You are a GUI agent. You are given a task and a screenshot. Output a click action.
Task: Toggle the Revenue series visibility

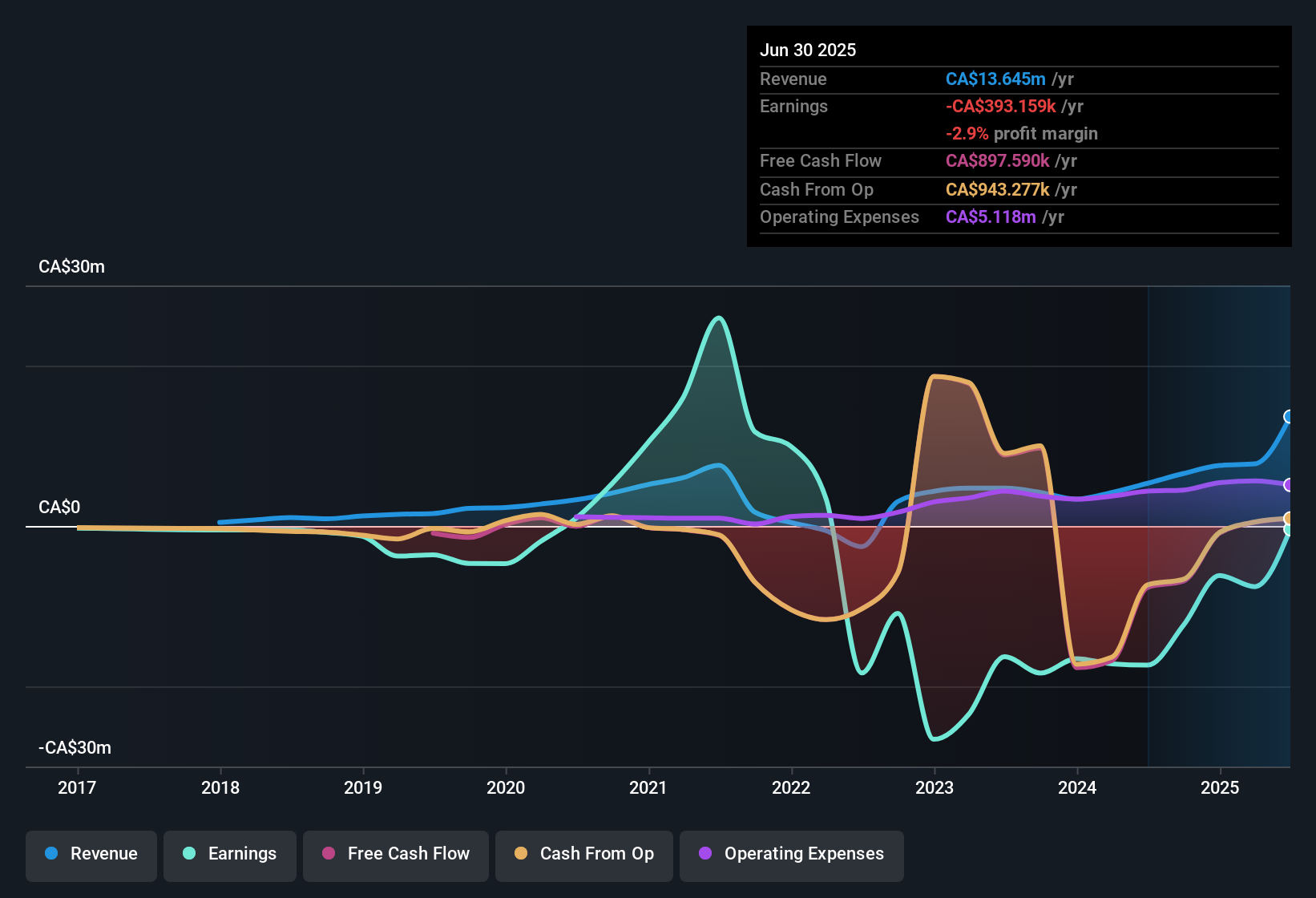[x=91, y=855]
